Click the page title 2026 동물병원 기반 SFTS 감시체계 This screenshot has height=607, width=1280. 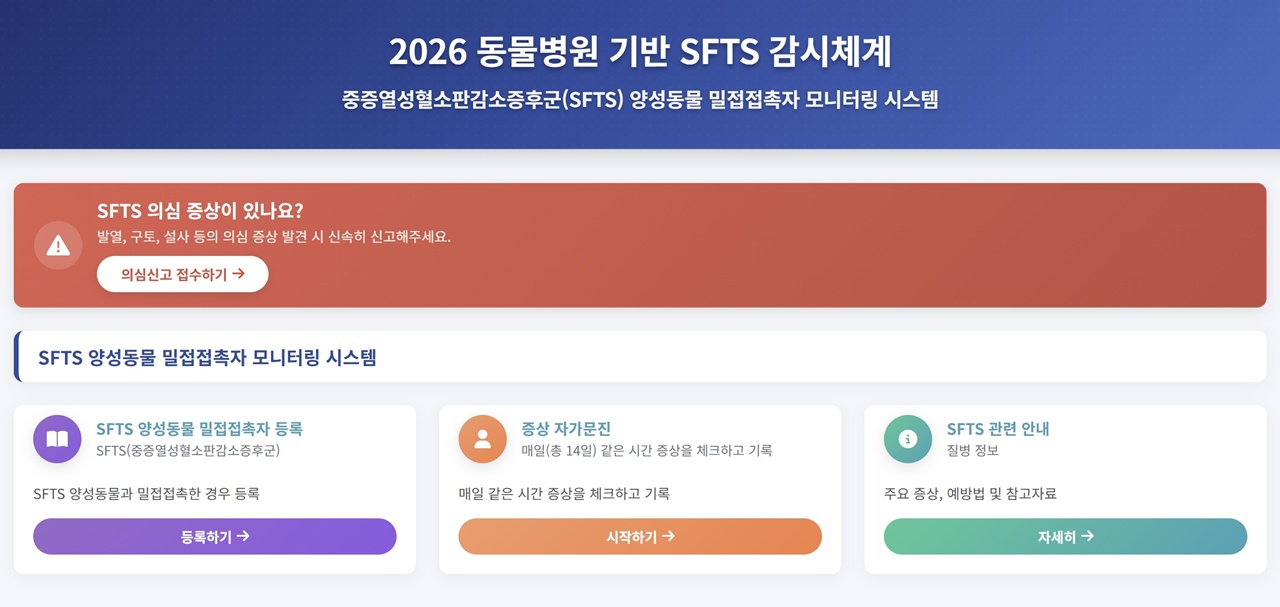pos(640,52)
